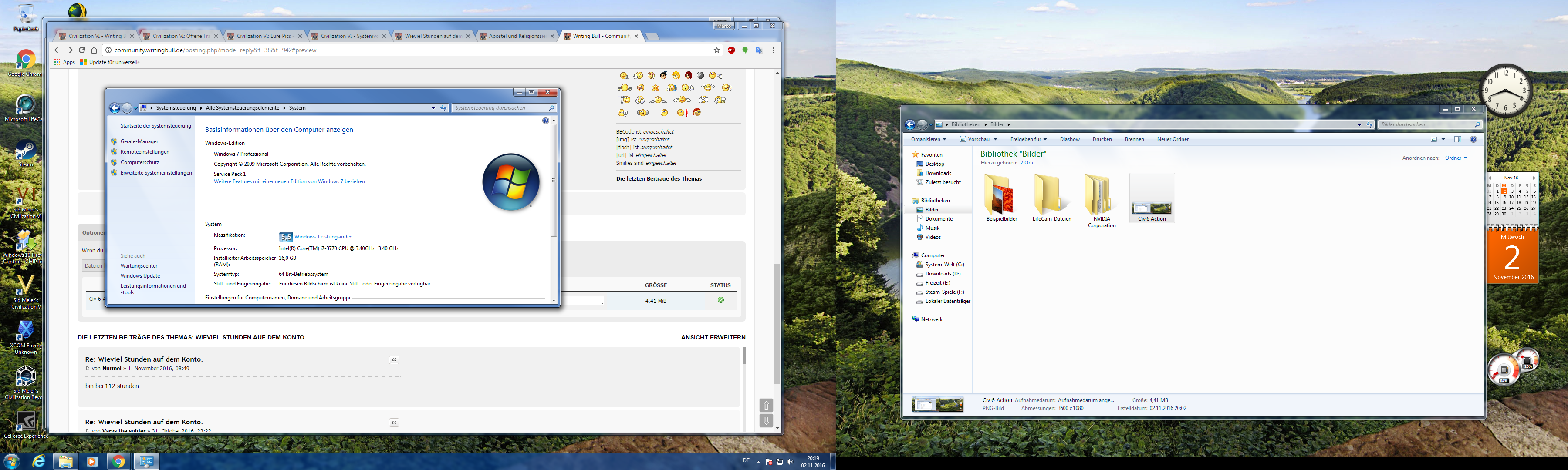Image resolution: width=1568 pixels, height=470 pixels.
Task: Click the Explorer back arrow button
Action: pyautogui.click(x=910, y=124)
